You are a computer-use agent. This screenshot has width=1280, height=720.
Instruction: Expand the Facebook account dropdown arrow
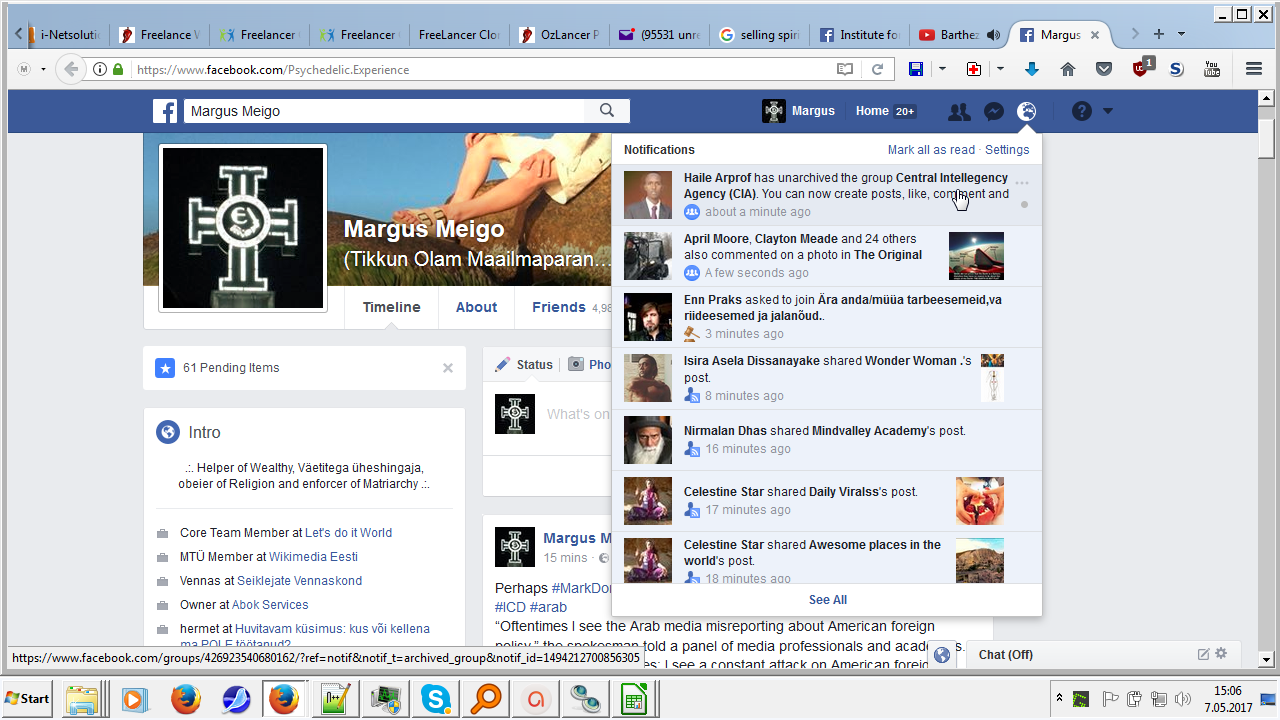click(x=1108, y=112)
